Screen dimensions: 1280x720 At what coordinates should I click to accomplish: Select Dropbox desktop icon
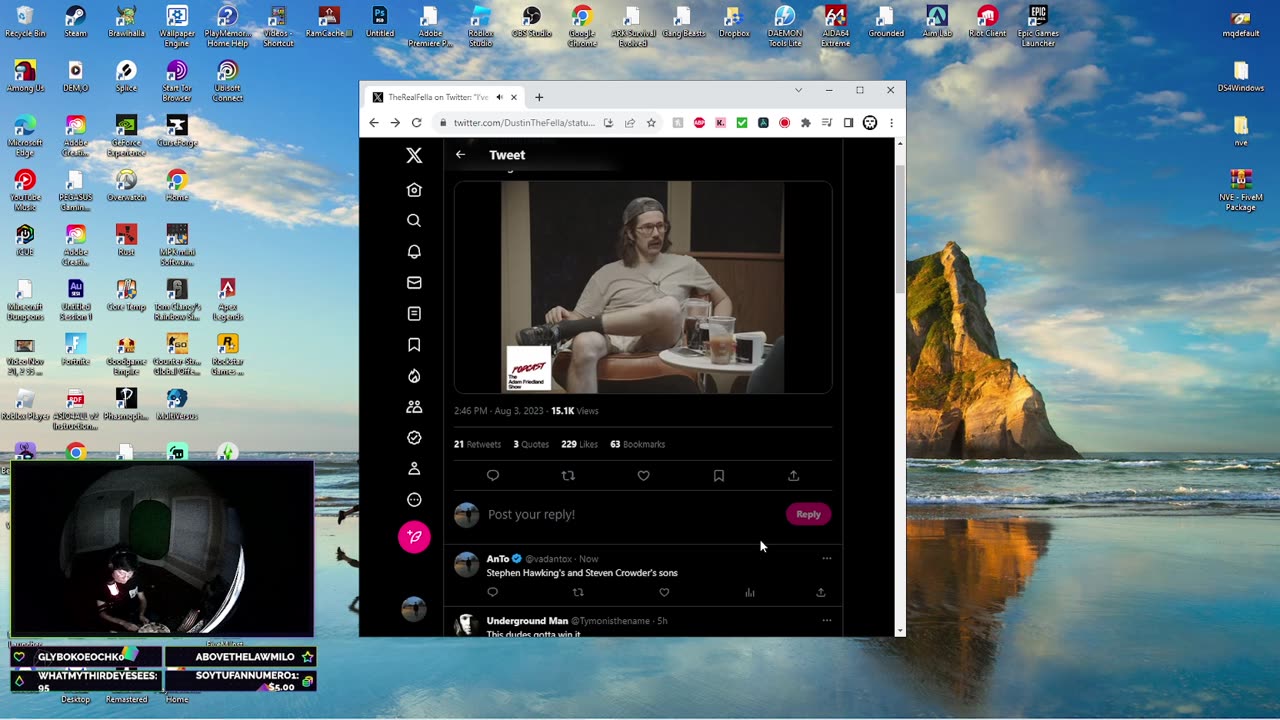tap(734, 22)
